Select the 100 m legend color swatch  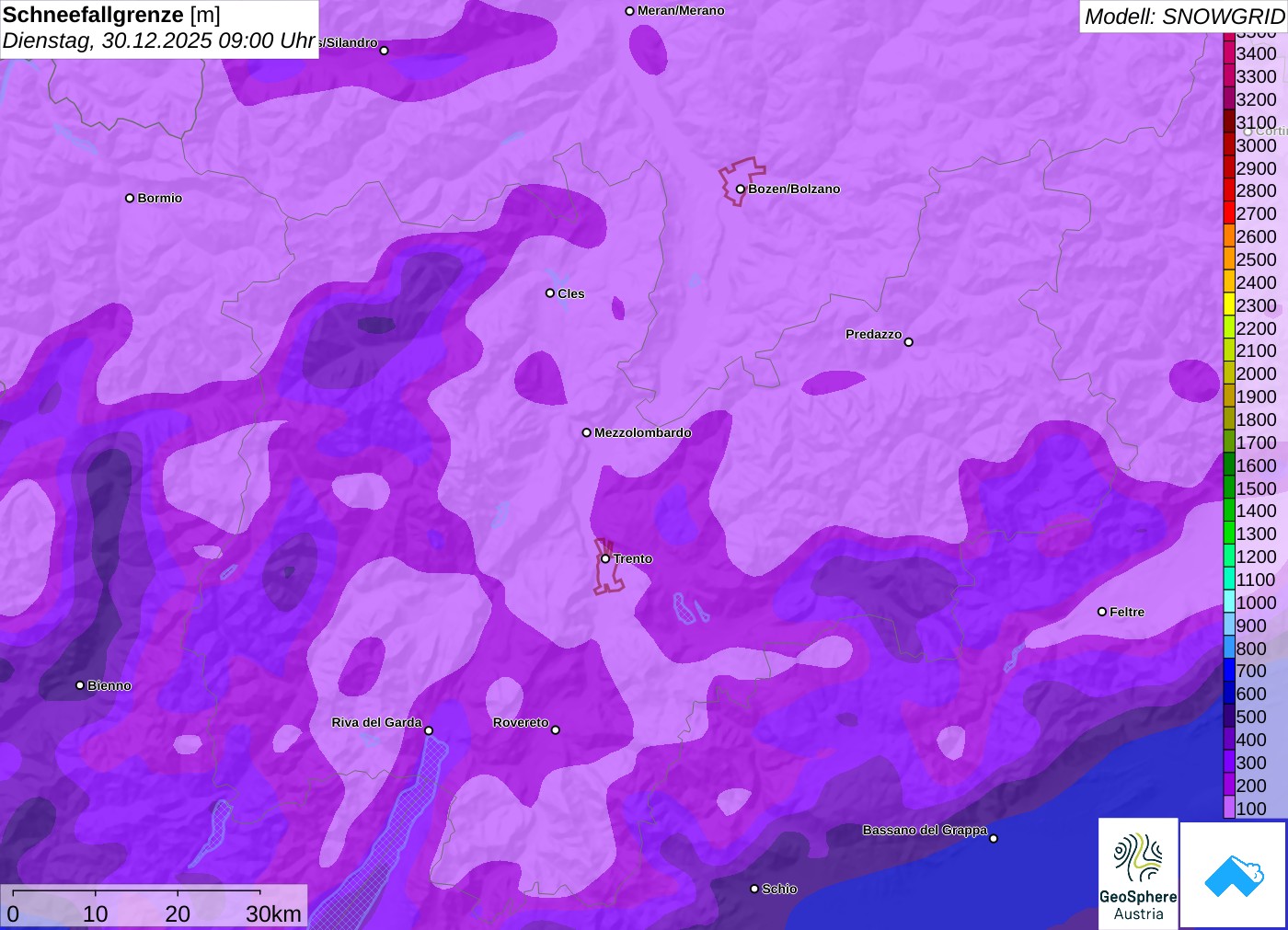tap(1229, 809)
